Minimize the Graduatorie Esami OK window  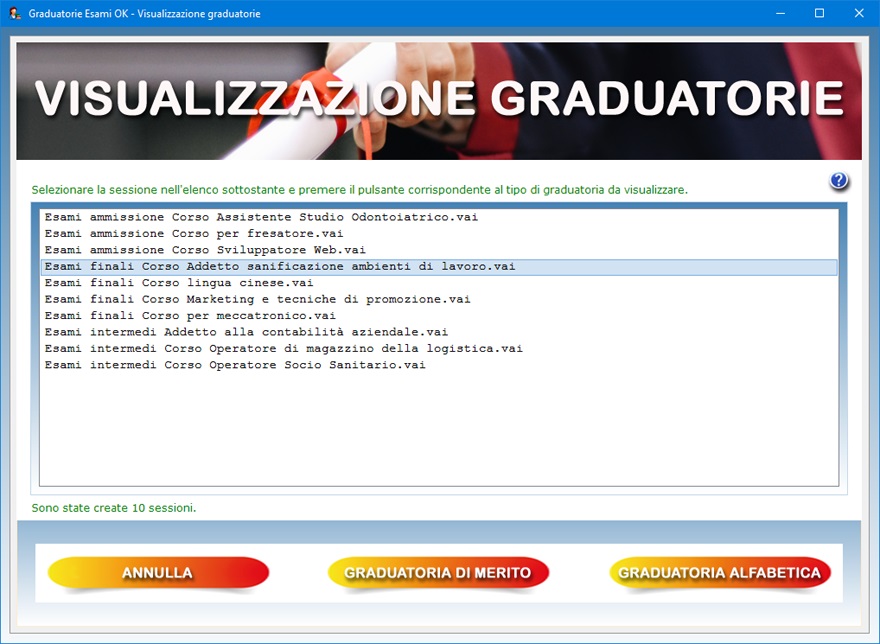click(x=780, y=13)
